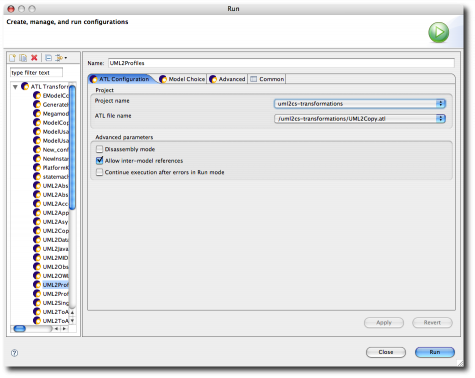Click the EModelCo configuration icon
Screen dimensions: 475x378
pos(37,96)
